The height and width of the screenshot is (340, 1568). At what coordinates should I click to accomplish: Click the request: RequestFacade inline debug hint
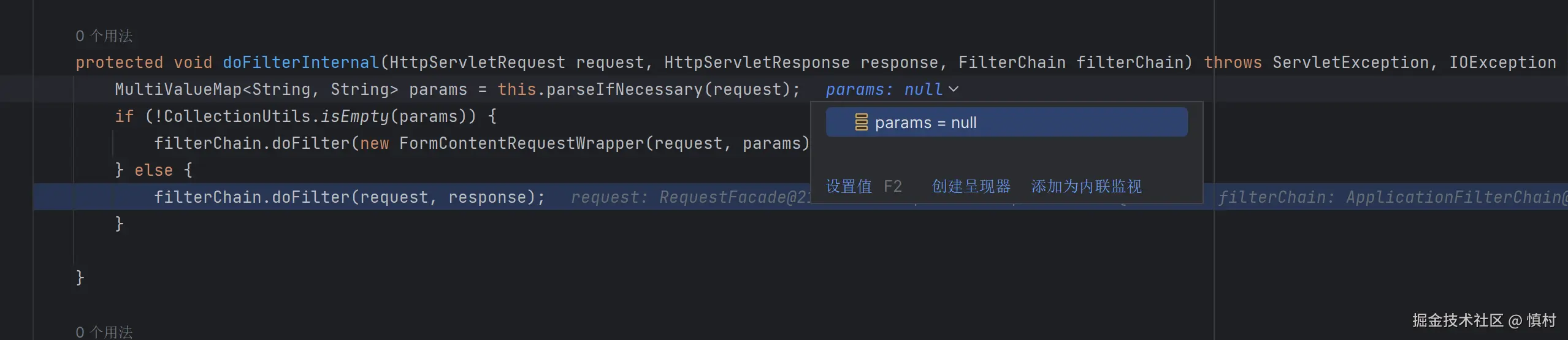tap(690, 197)
